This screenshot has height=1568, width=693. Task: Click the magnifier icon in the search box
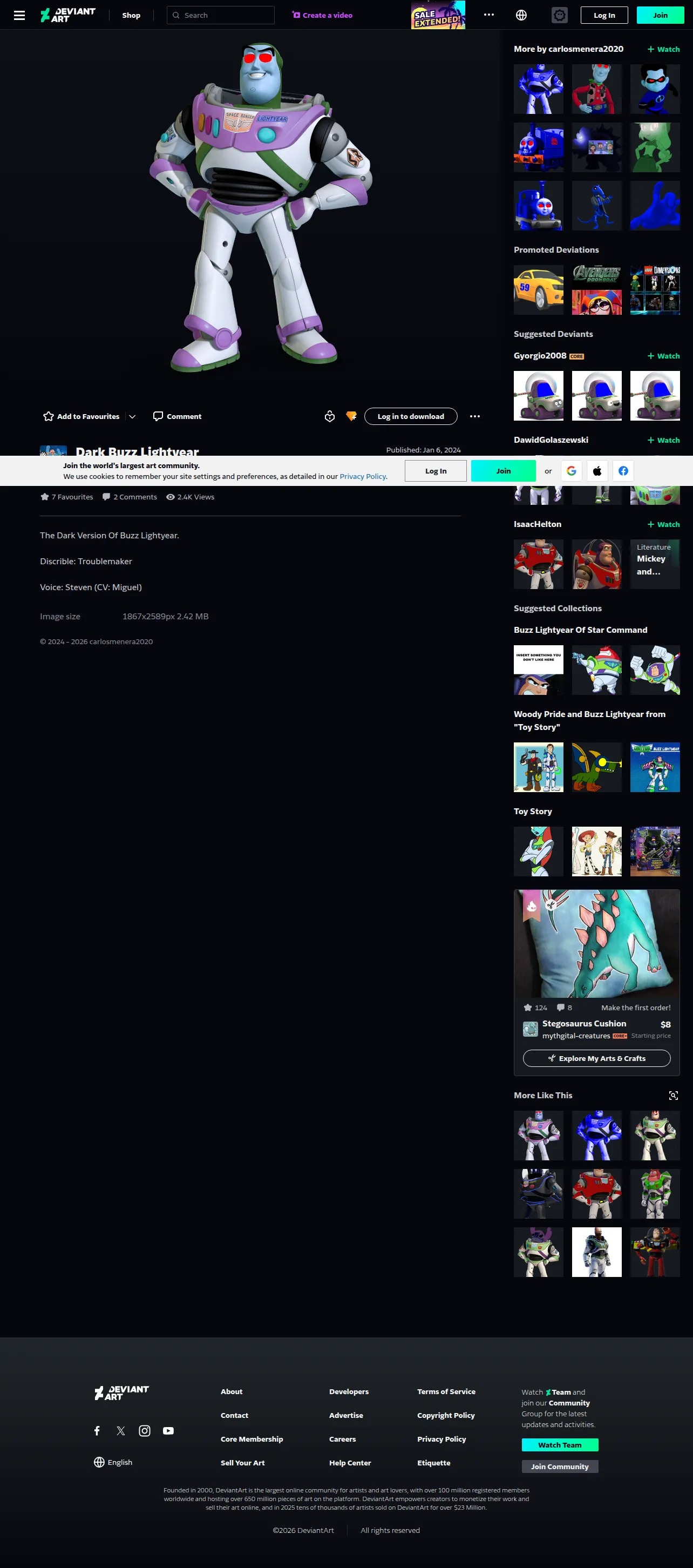(176, 15)
